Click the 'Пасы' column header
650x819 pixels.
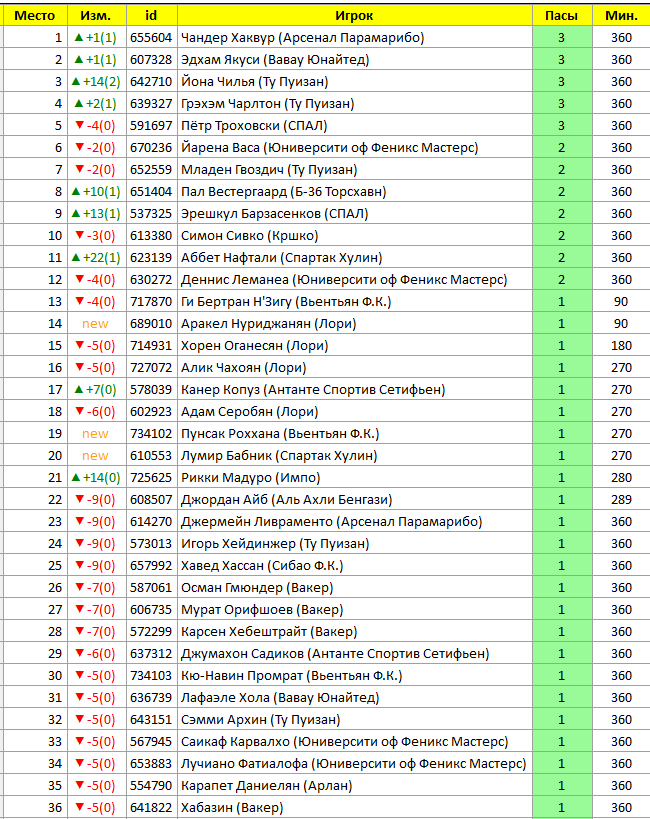tap(562, 16)
